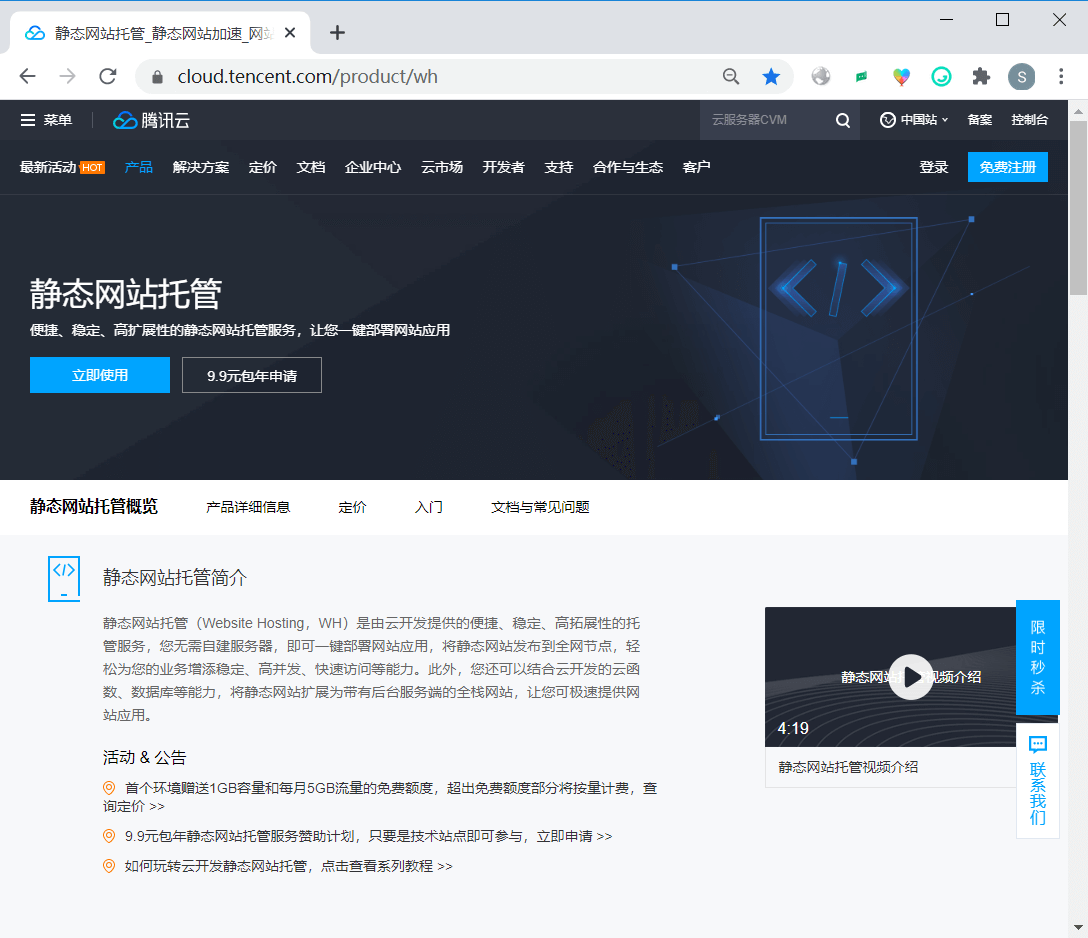View site security lock info
Viewport: 1088px width, 938px height.
158,77
